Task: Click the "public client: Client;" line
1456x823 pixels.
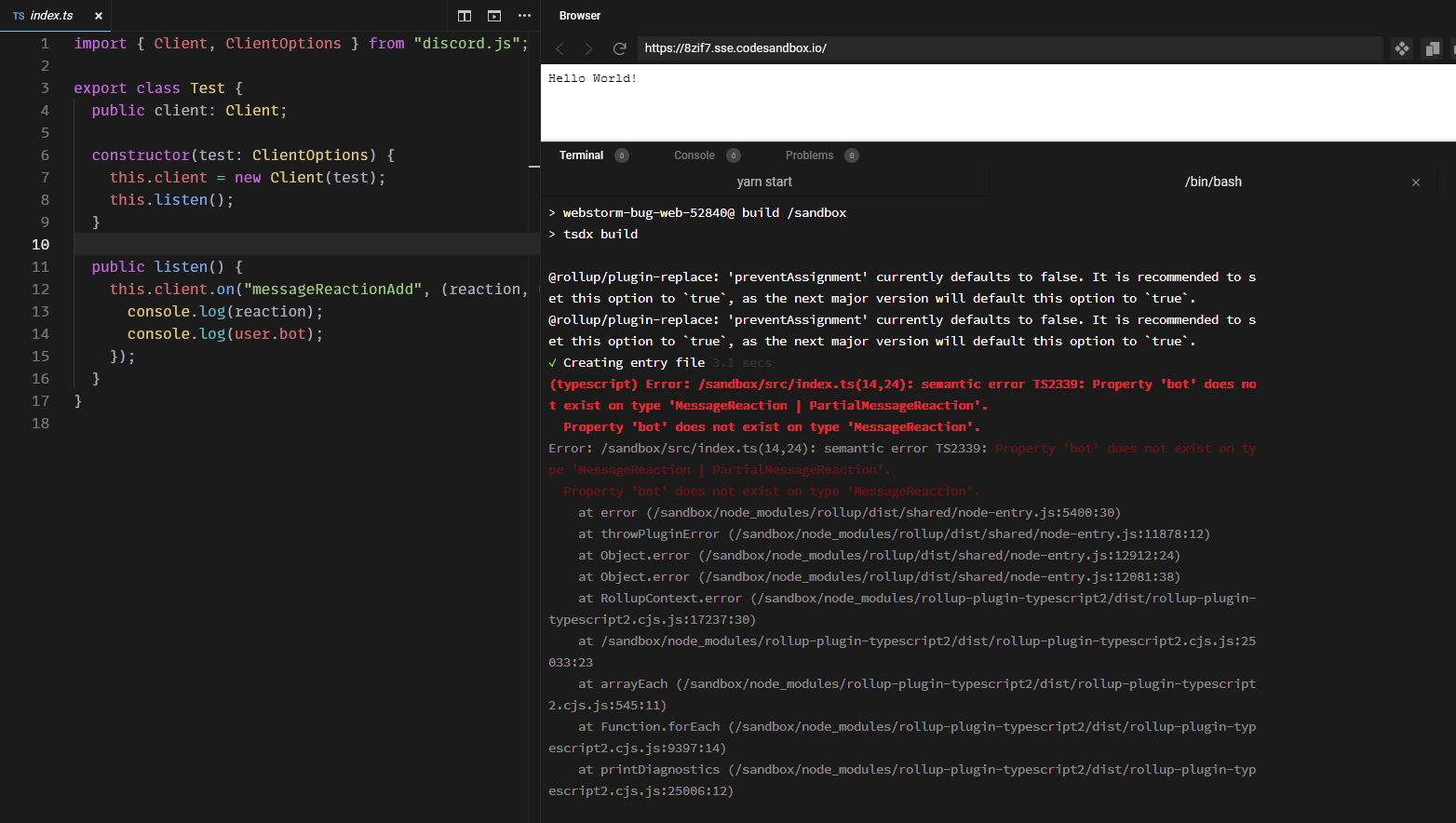Action: tap(189, 111)
